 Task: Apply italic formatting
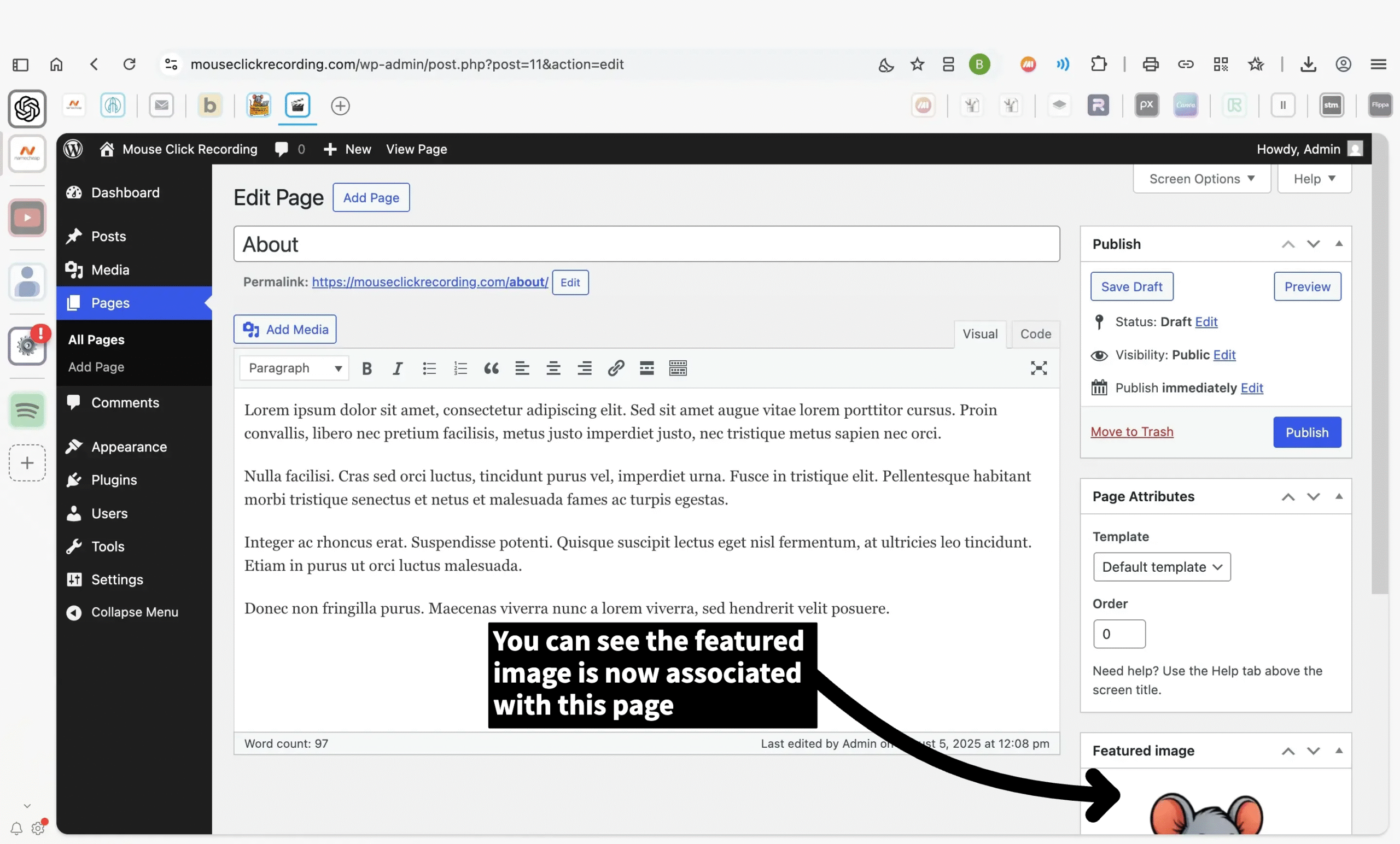pos(398,368)
